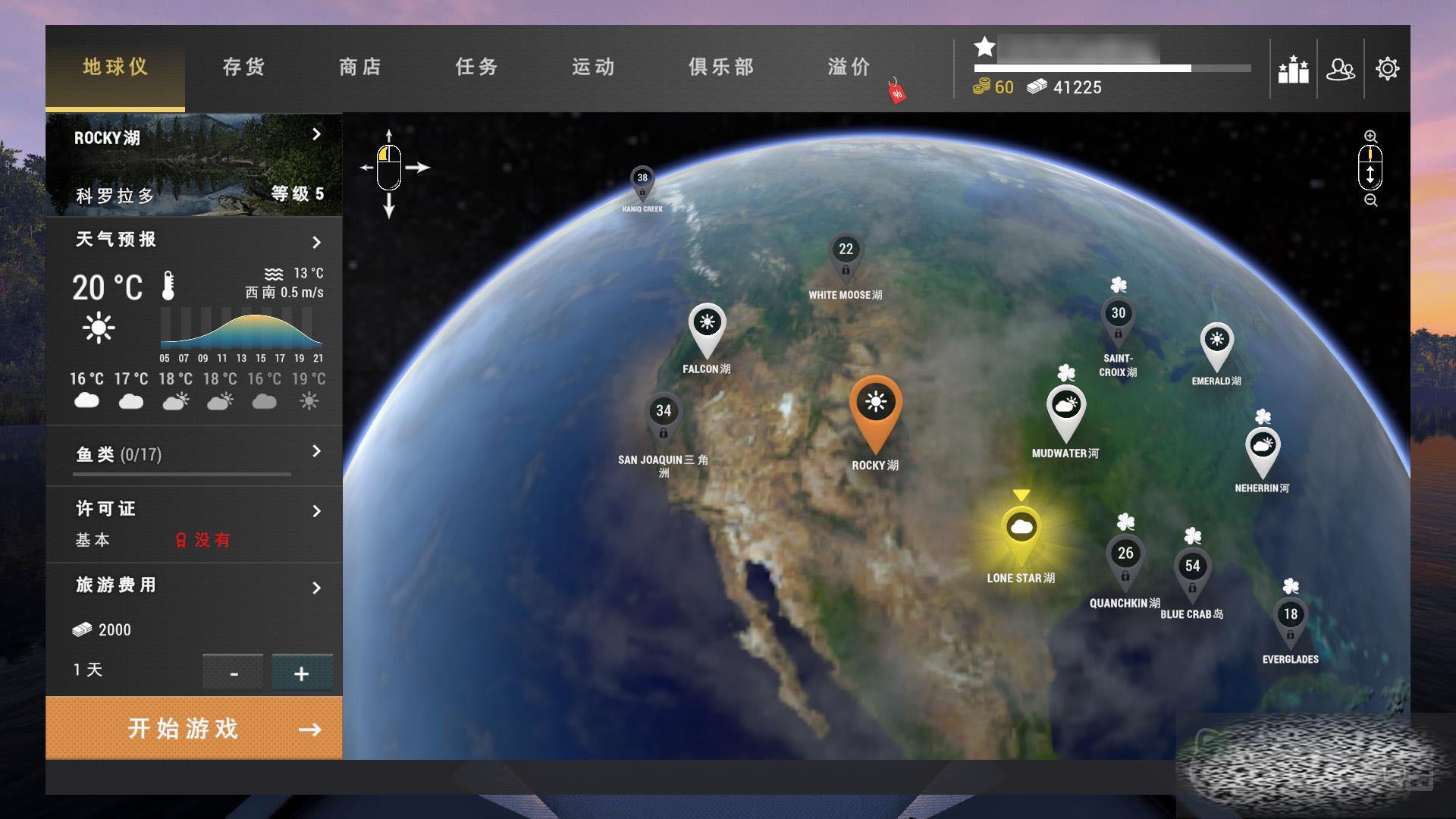
Task: Click the mouse pan control icon
Action: pyautogui.click(x=389, y=168)
